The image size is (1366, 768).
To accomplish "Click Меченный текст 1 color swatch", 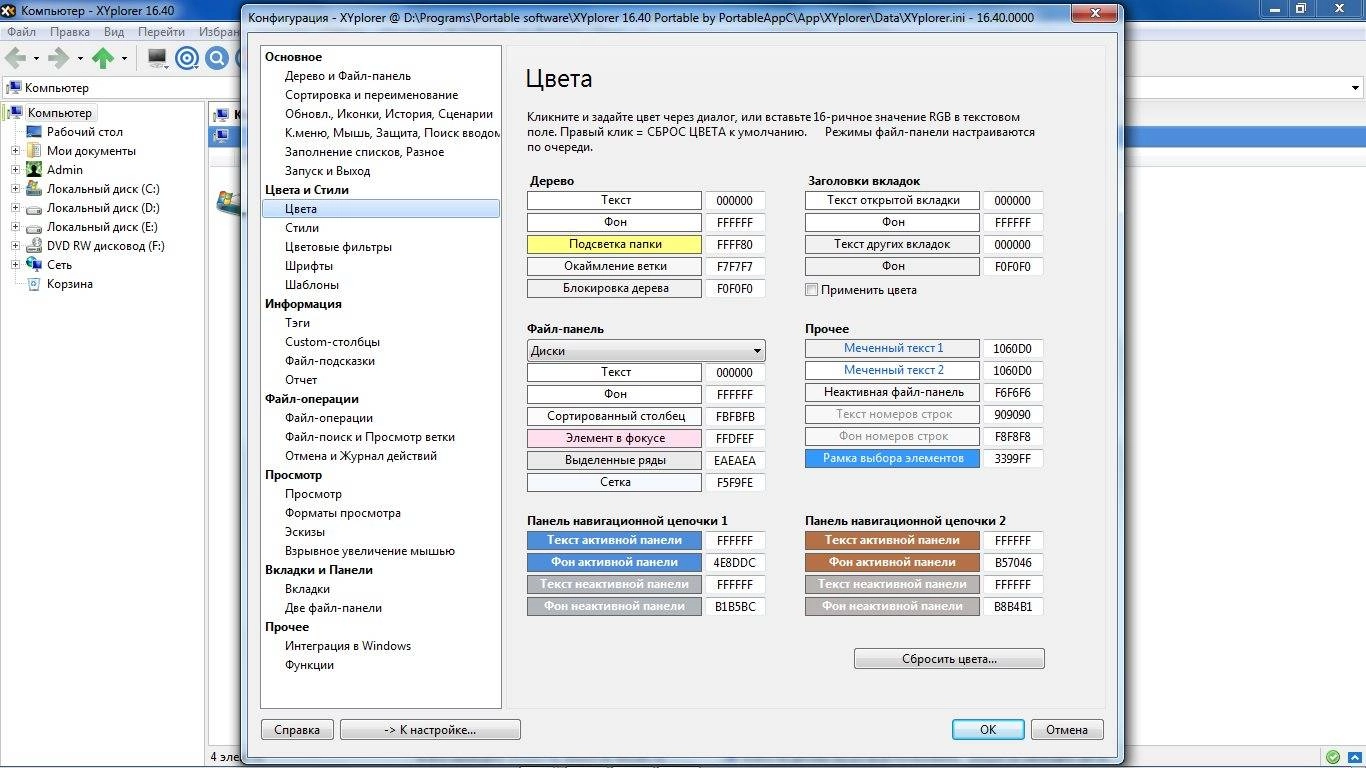I will click(x=893, y=348).
